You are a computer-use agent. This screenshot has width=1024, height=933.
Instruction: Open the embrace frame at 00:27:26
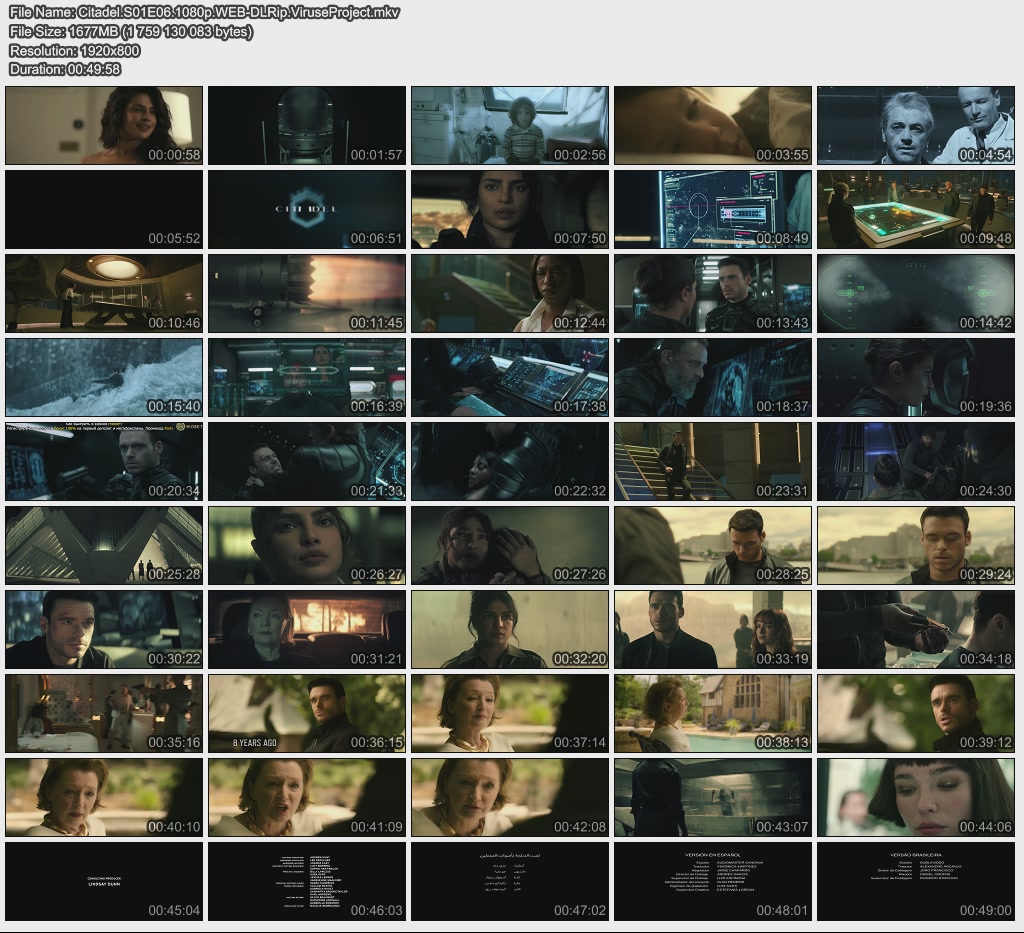tap(510, 545)
